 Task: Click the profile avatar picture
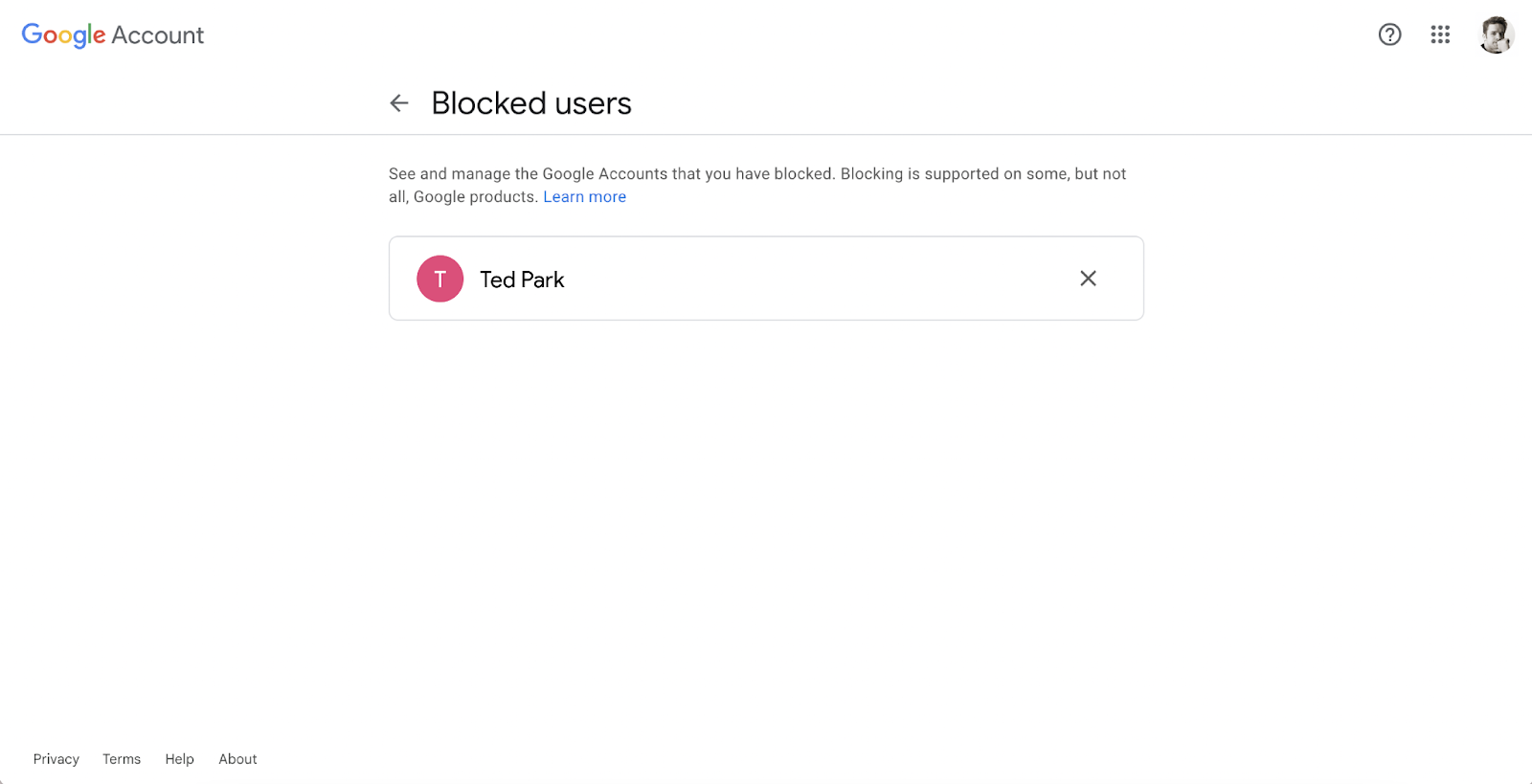[1496, 35]
